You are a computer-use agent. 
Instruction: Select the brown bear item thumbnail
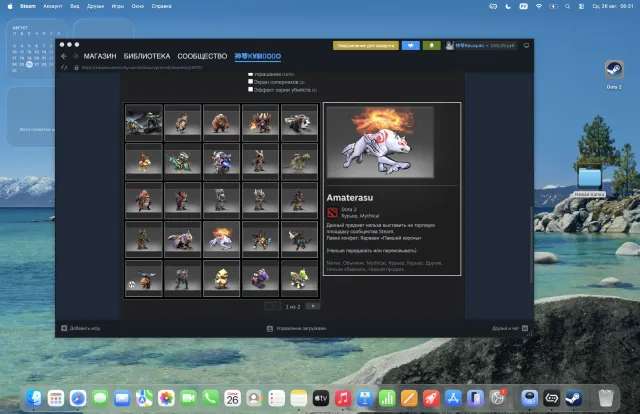pos(222,122)
